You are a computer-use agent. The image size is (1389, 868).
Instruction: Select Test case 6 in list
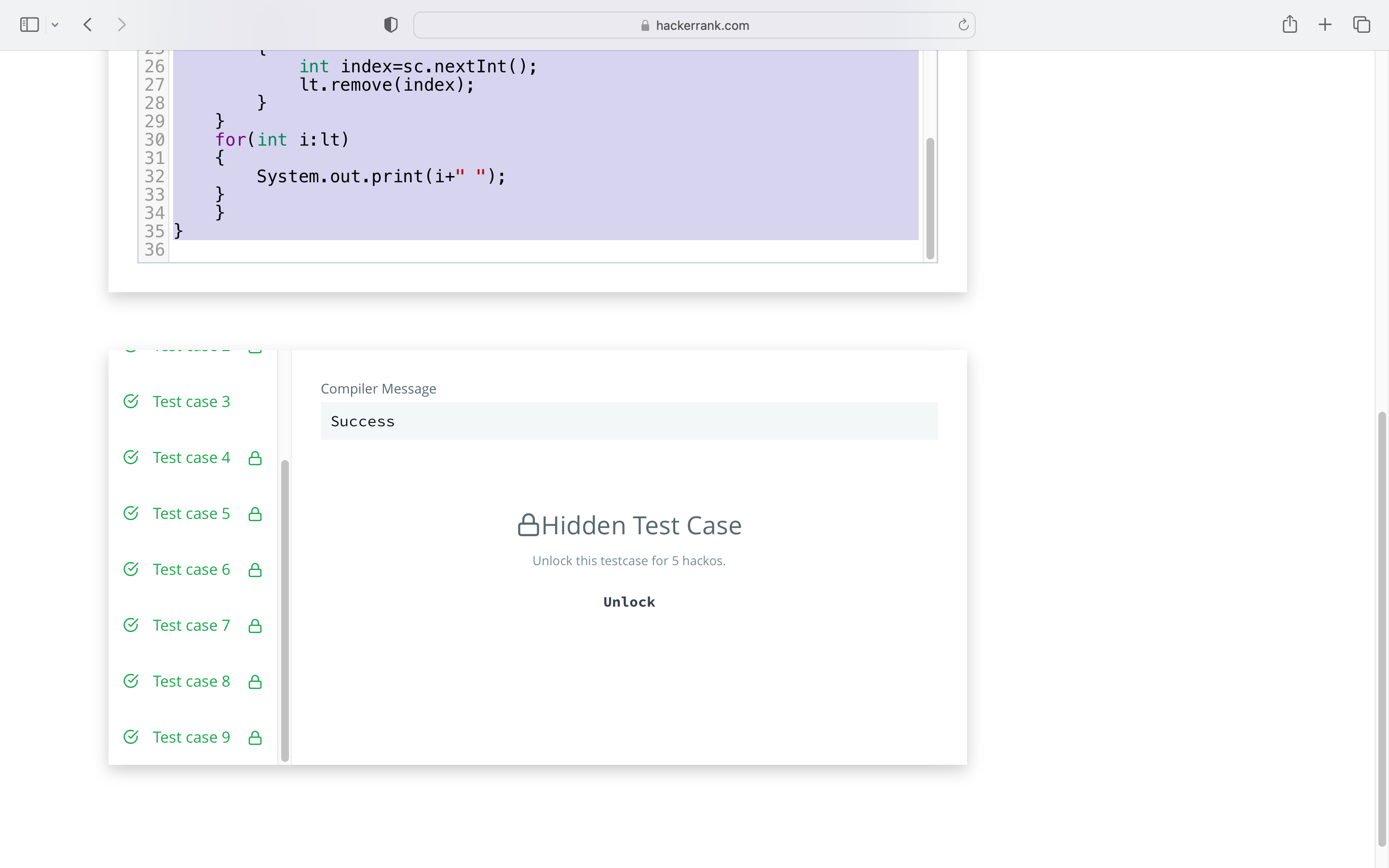tap(191, 570)
